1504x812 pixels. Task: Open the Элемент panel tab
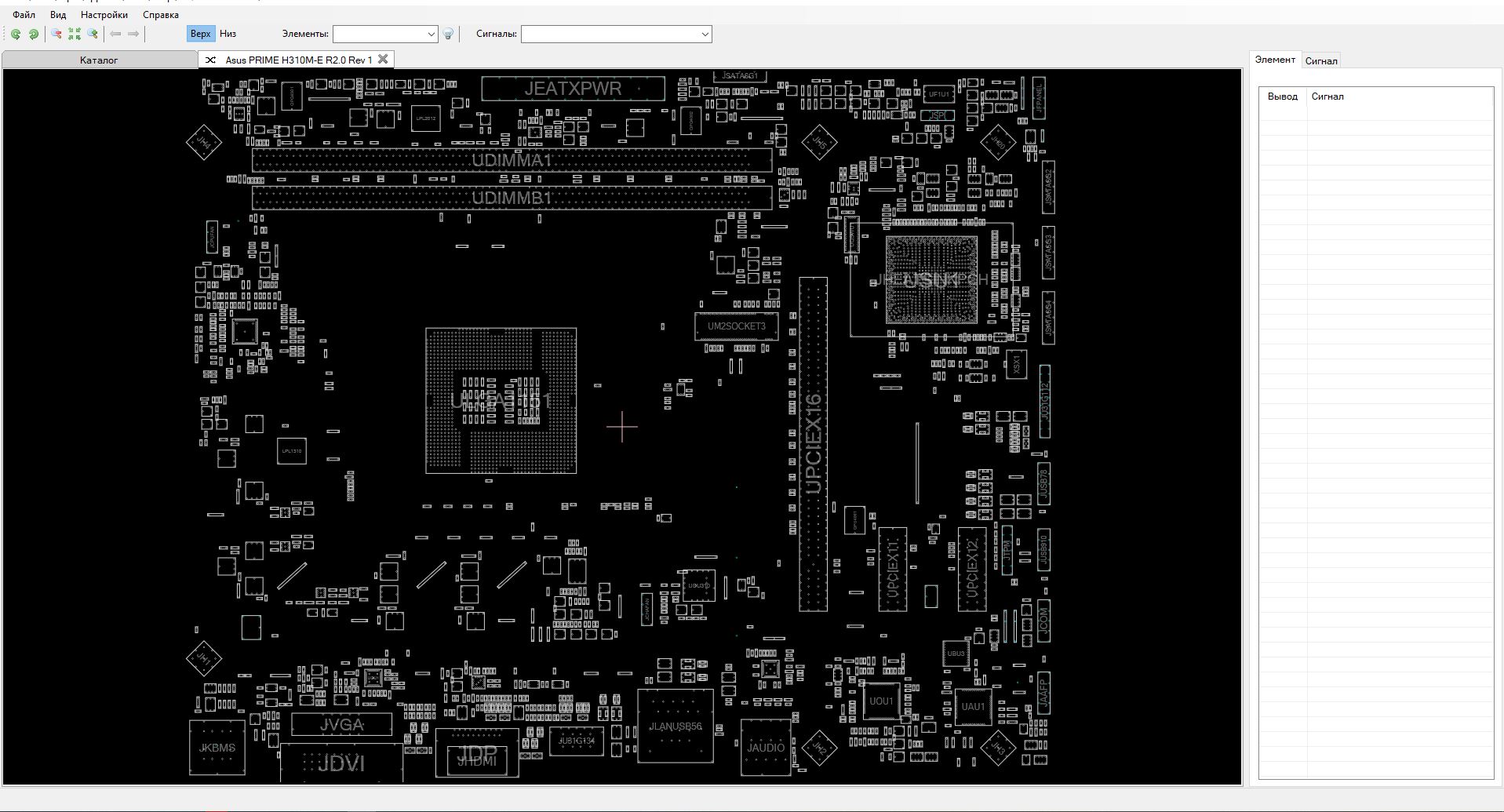(x=1275, y=60)
